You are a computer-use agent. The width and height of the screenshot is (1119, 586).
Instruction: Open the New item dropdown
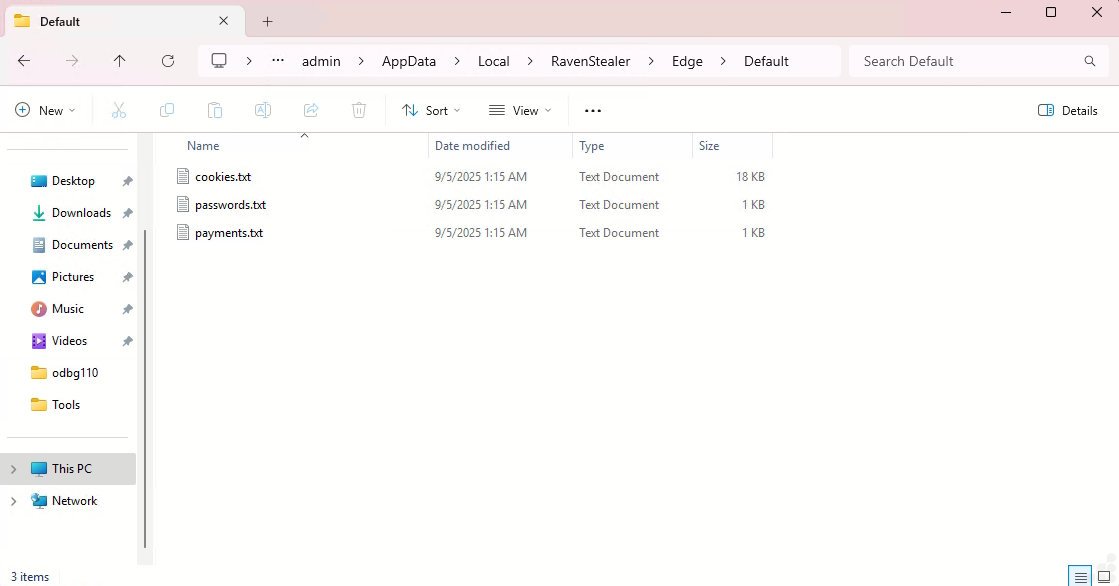(x=45, y=110)
